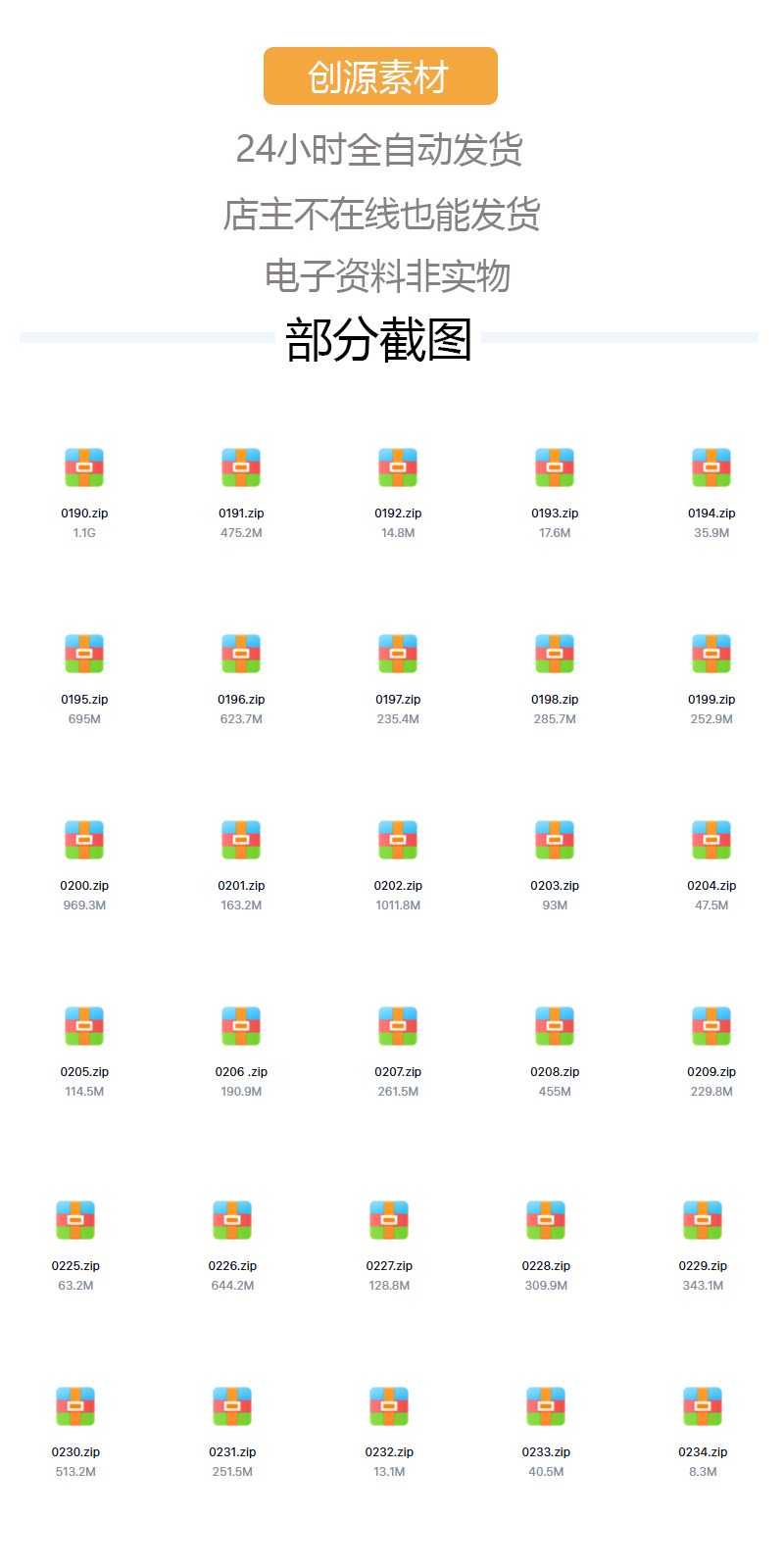
Task: Select the 0206 .zip archive icon
Action: click(241, 1026)
